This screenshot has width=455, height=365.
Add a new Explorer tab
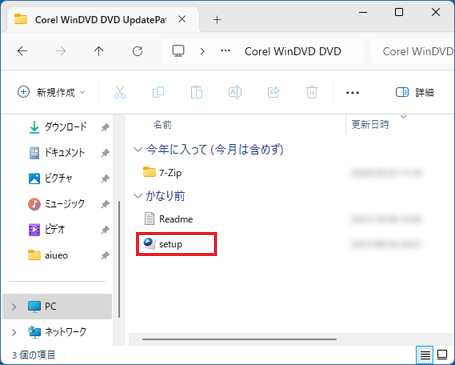tap(217, 20)
